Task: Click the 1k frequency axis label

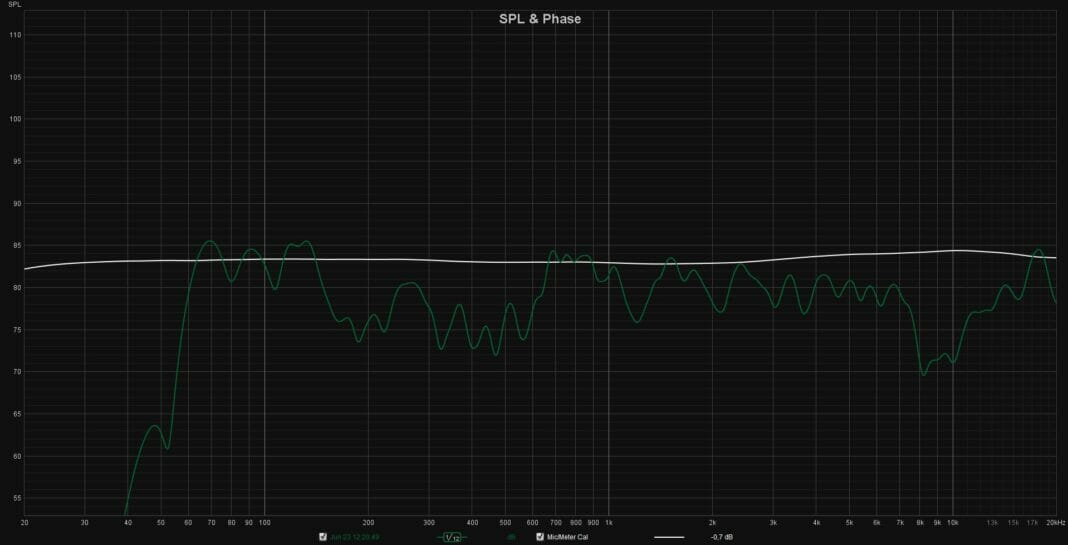Action: 610,523
